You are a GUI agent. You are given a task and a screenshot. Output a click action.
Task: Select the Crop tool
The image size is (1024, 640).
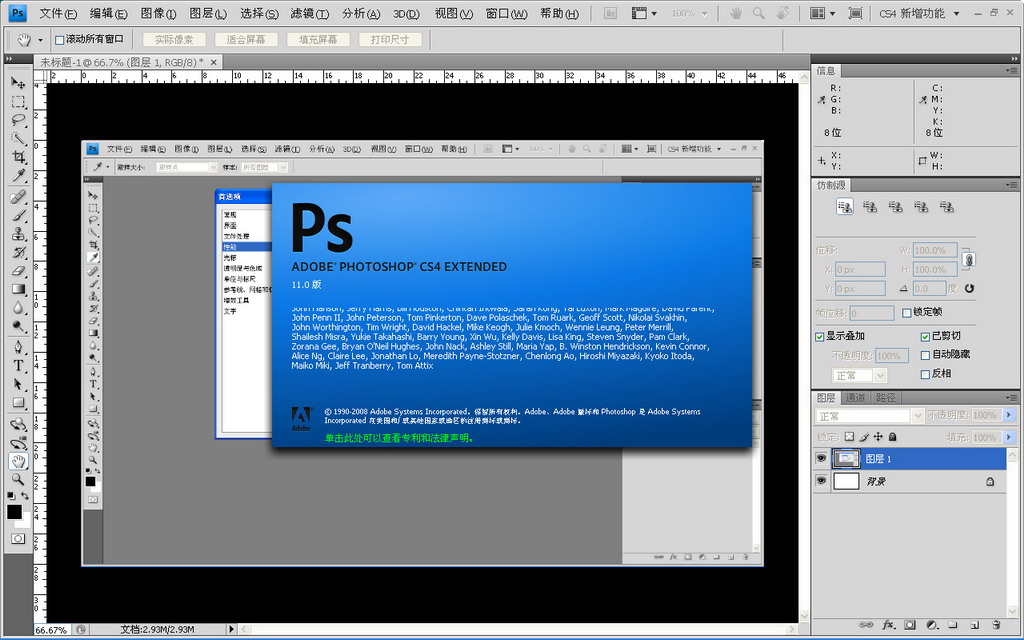point(18,157)
